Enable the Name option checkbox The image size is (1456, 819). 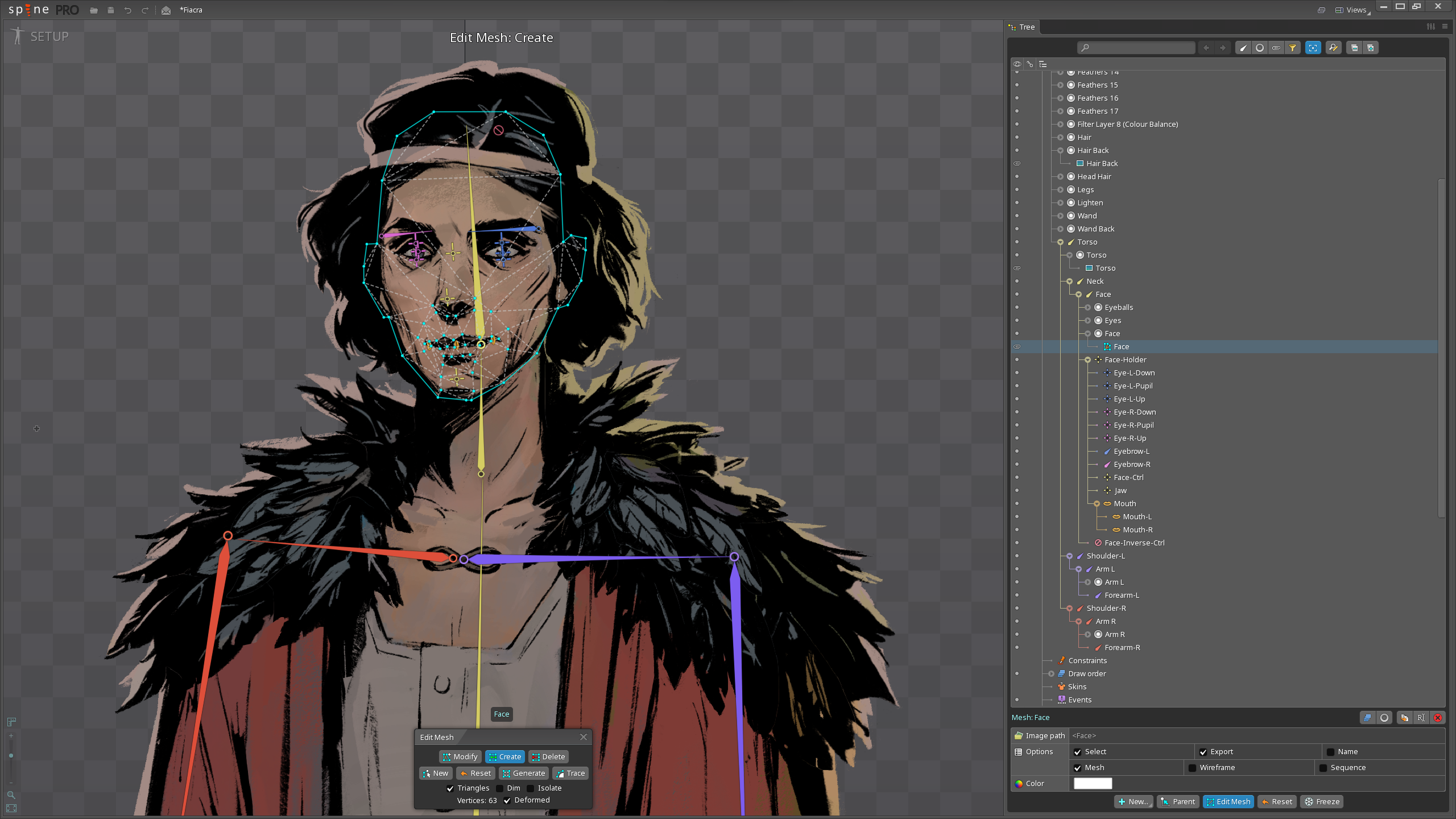1331,752
